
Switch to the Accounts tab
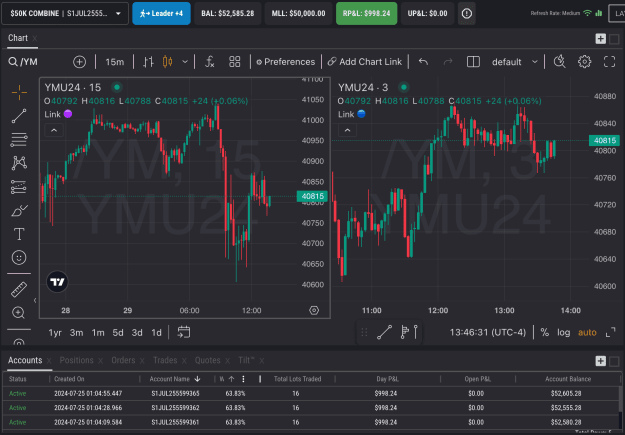(x=25, y=360)
